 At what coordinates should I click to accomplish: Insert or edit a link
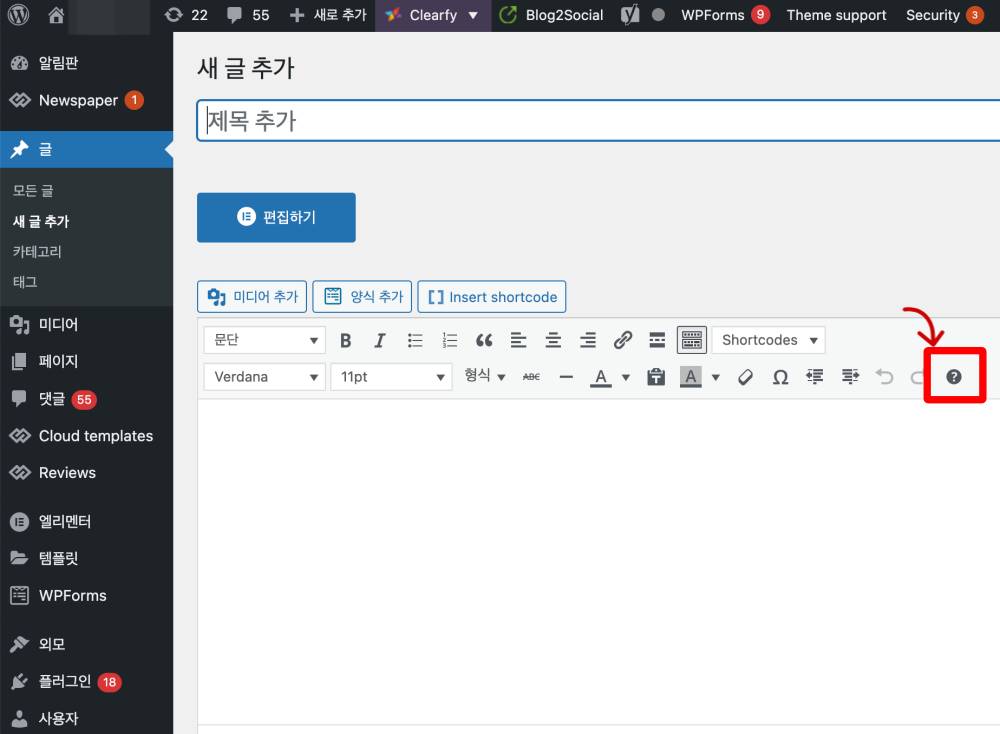pos(622,341)
